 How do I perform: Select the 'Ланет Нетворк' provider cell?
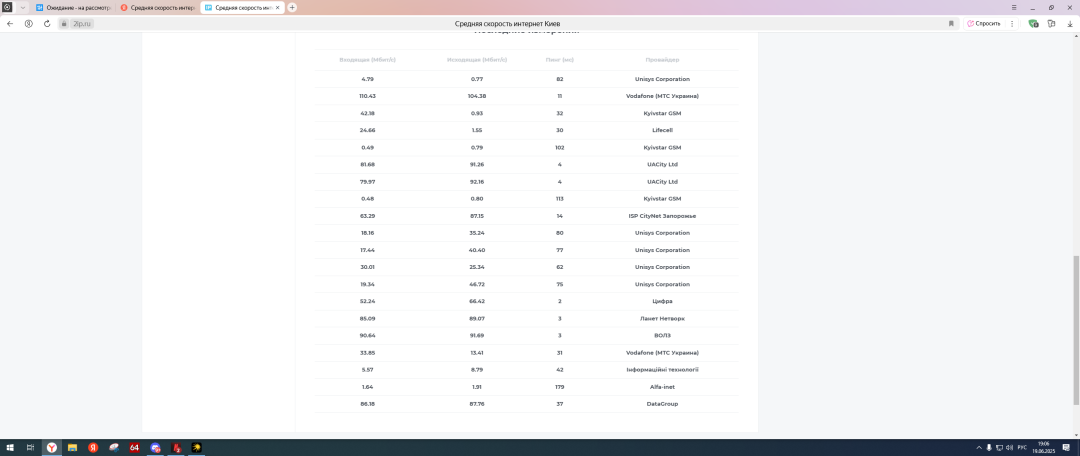point(662,318)
